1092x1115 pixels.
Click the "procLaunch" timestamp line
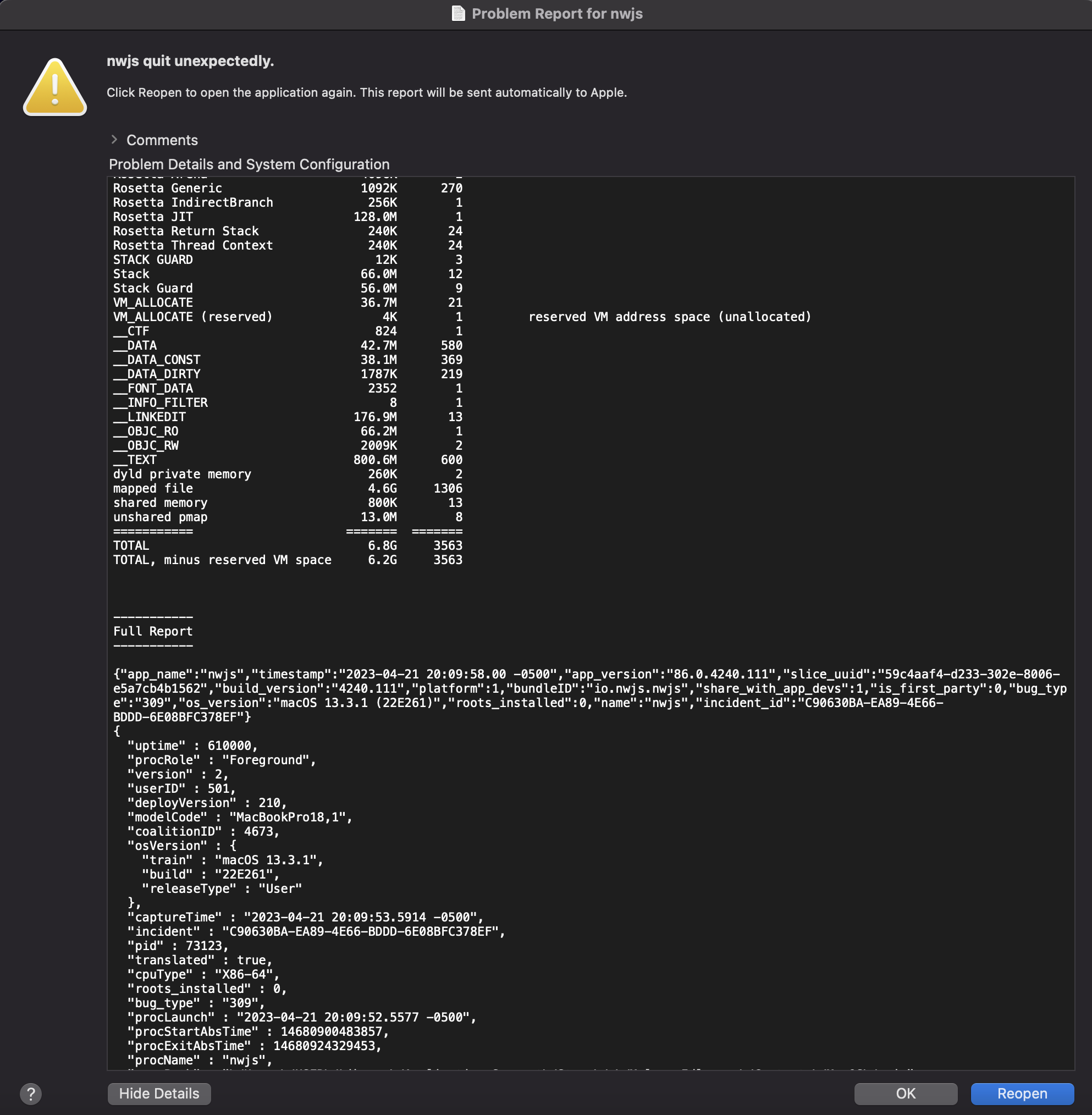(x=302, y=1017)
